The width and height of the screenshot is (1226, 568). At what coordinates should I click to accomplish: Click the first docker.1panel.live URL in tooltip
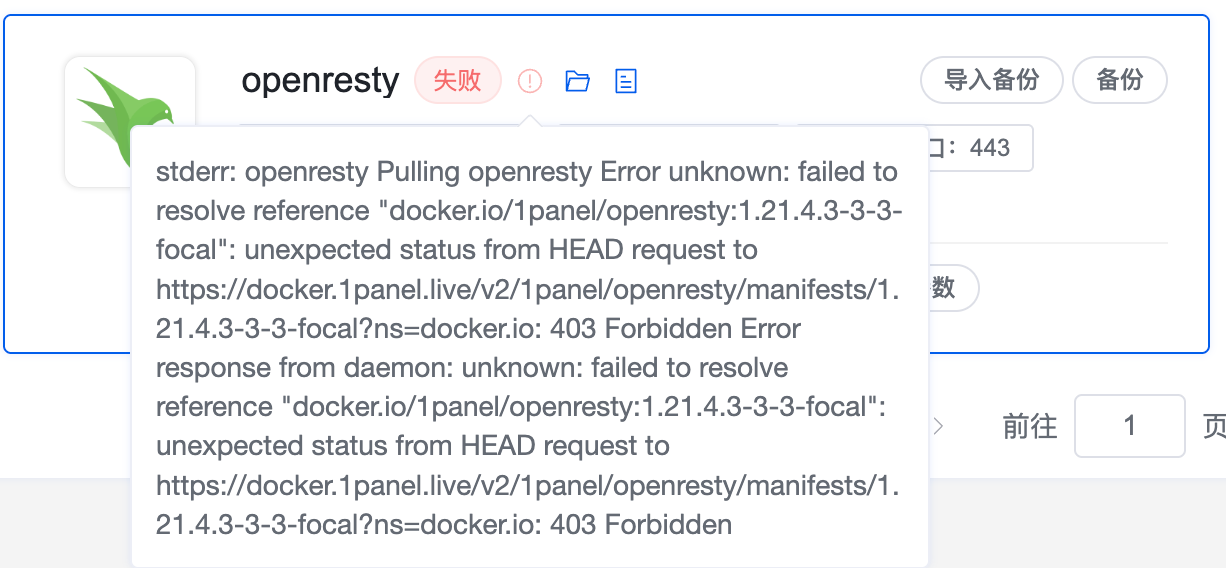coord(527,290)
